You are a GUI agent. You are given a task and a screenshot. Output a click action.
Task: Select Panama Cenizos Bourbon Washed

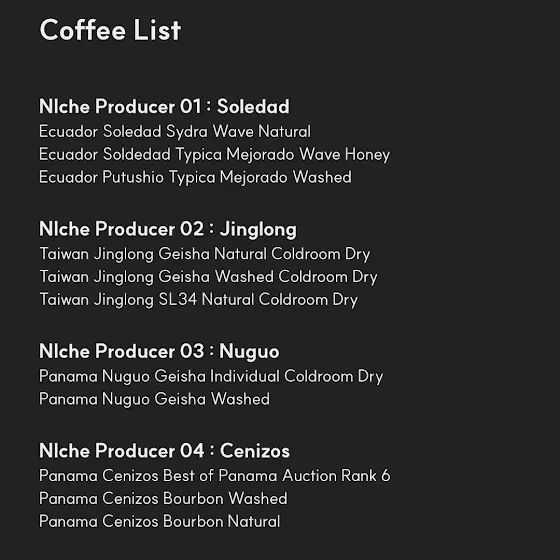click(163, 499)
